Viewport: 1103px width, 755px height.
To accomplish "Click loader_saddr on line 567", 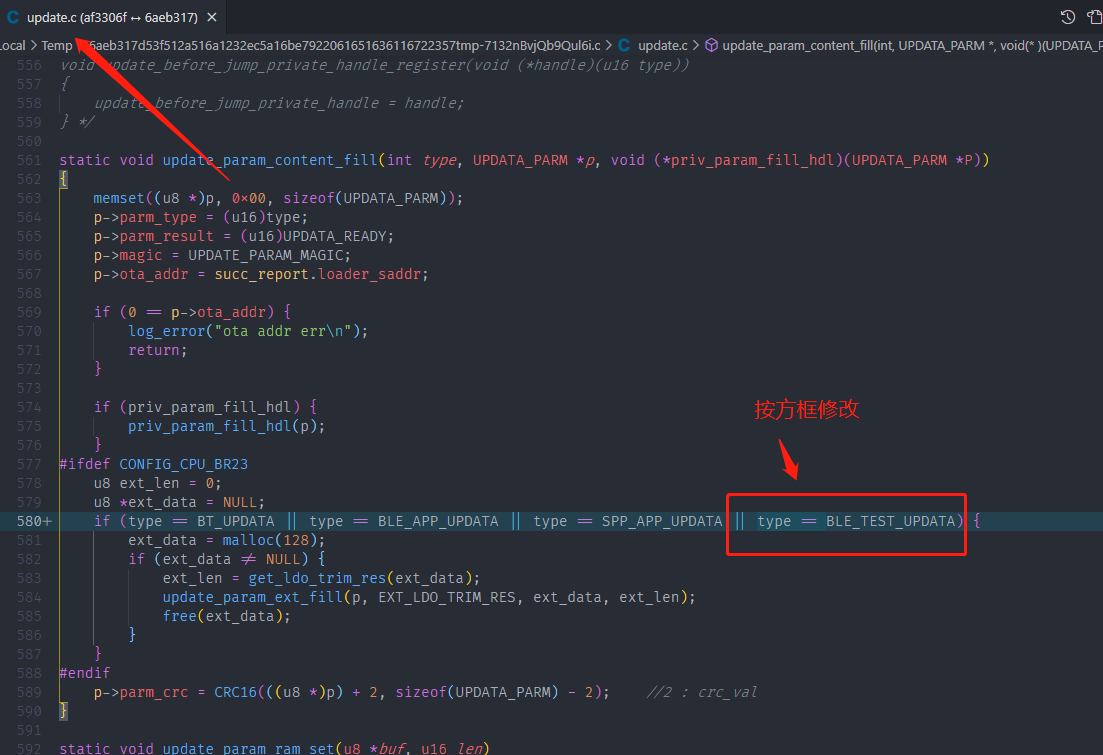I will [x=369, y=274].
